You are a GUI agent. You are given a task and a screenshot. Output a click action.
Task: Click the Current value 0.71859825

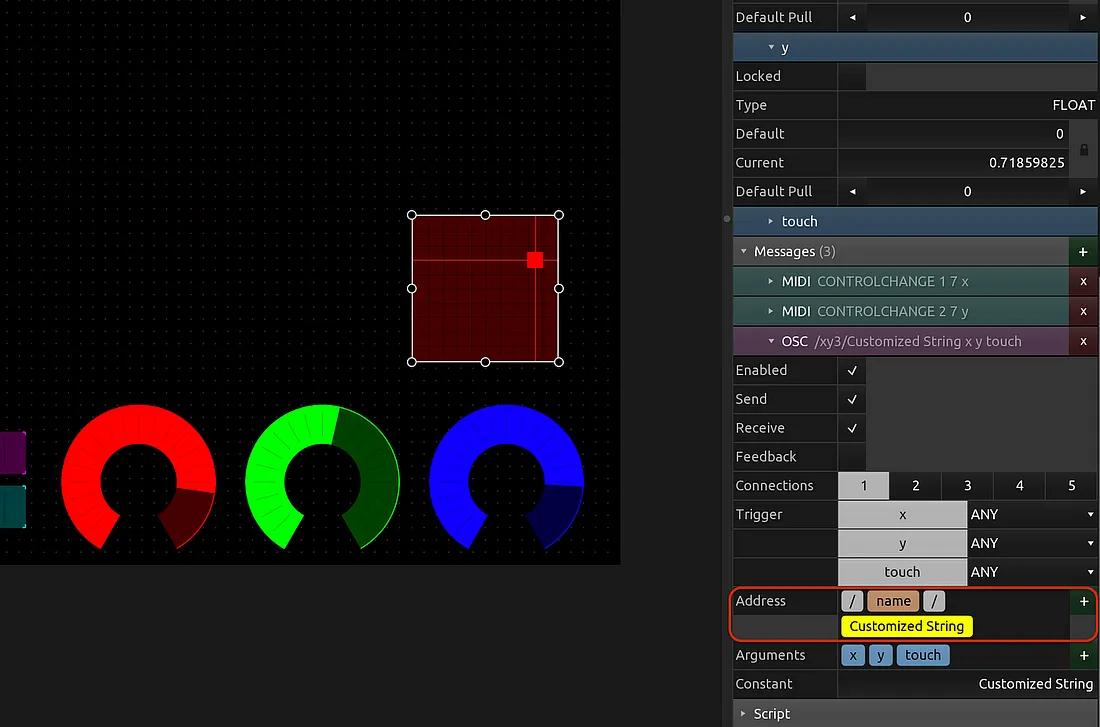953,163
